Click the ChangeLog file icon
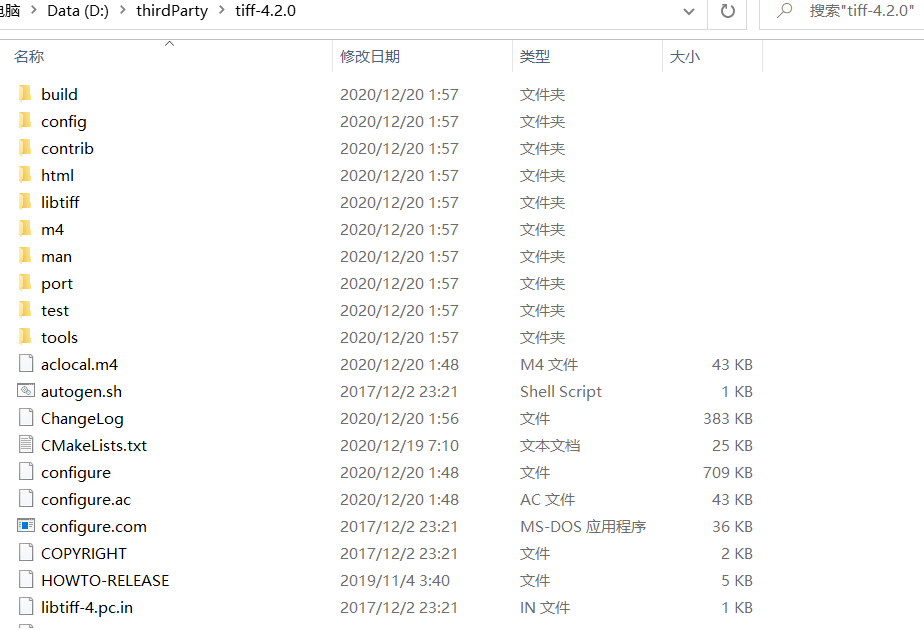Image resolution: width=924 pixels, height=630 pixels. [24, 418]
